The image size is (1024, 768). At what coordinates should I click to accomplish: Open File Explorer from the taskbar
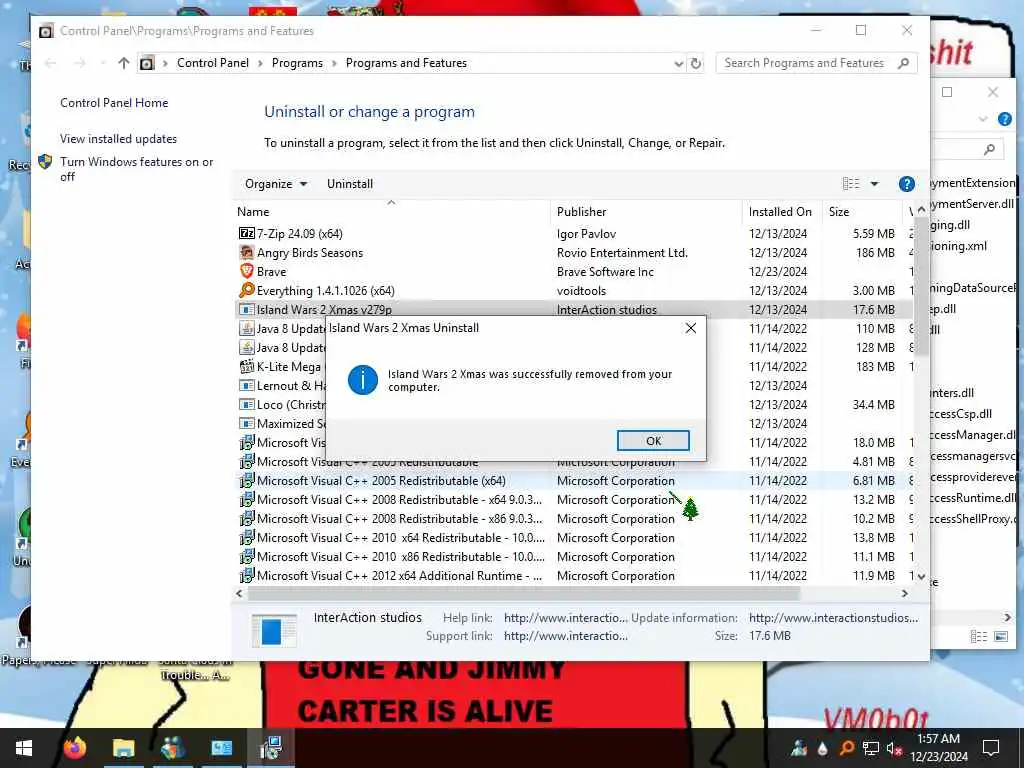123,748
